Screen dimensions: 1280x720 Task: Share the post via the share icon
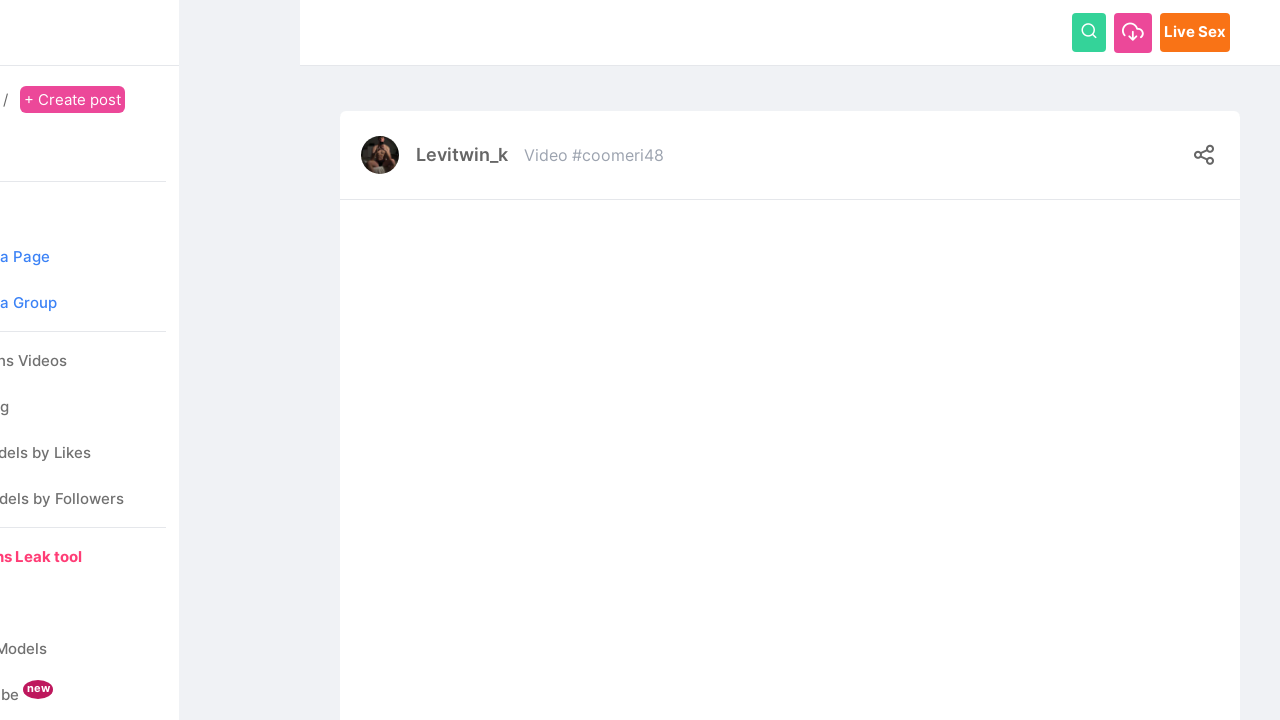1204,155
